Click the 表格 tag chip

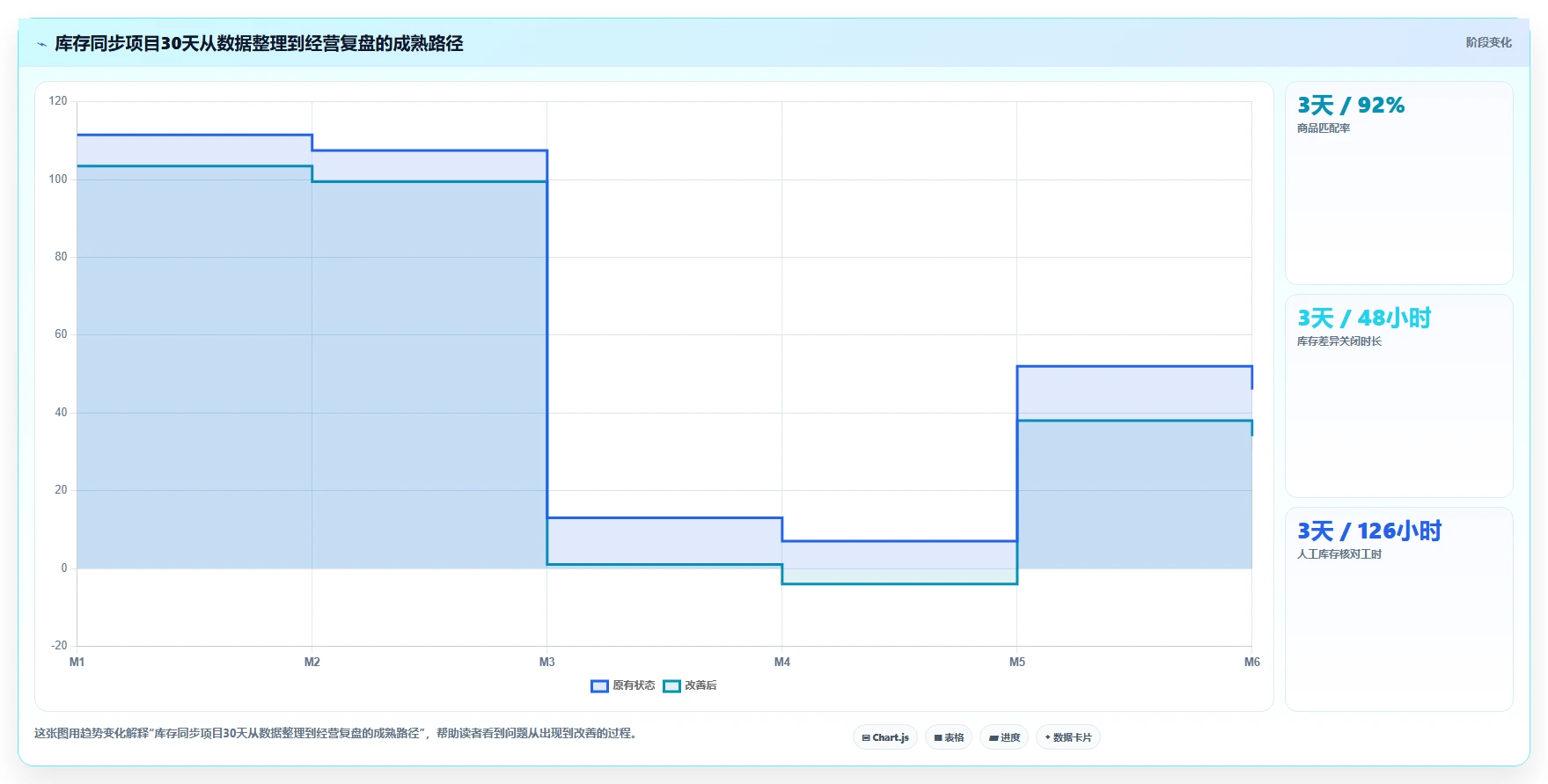click(949, 737)
